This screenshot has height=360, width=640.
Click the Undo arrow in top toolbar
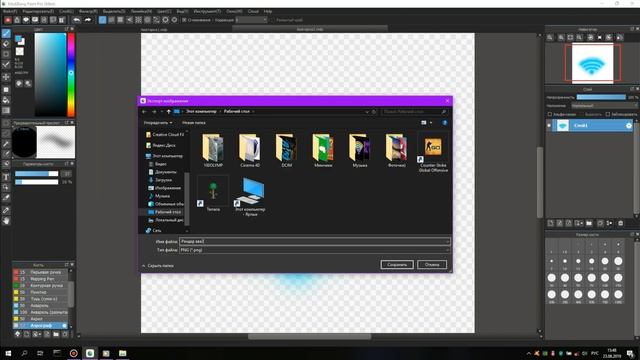coord(77,20)
